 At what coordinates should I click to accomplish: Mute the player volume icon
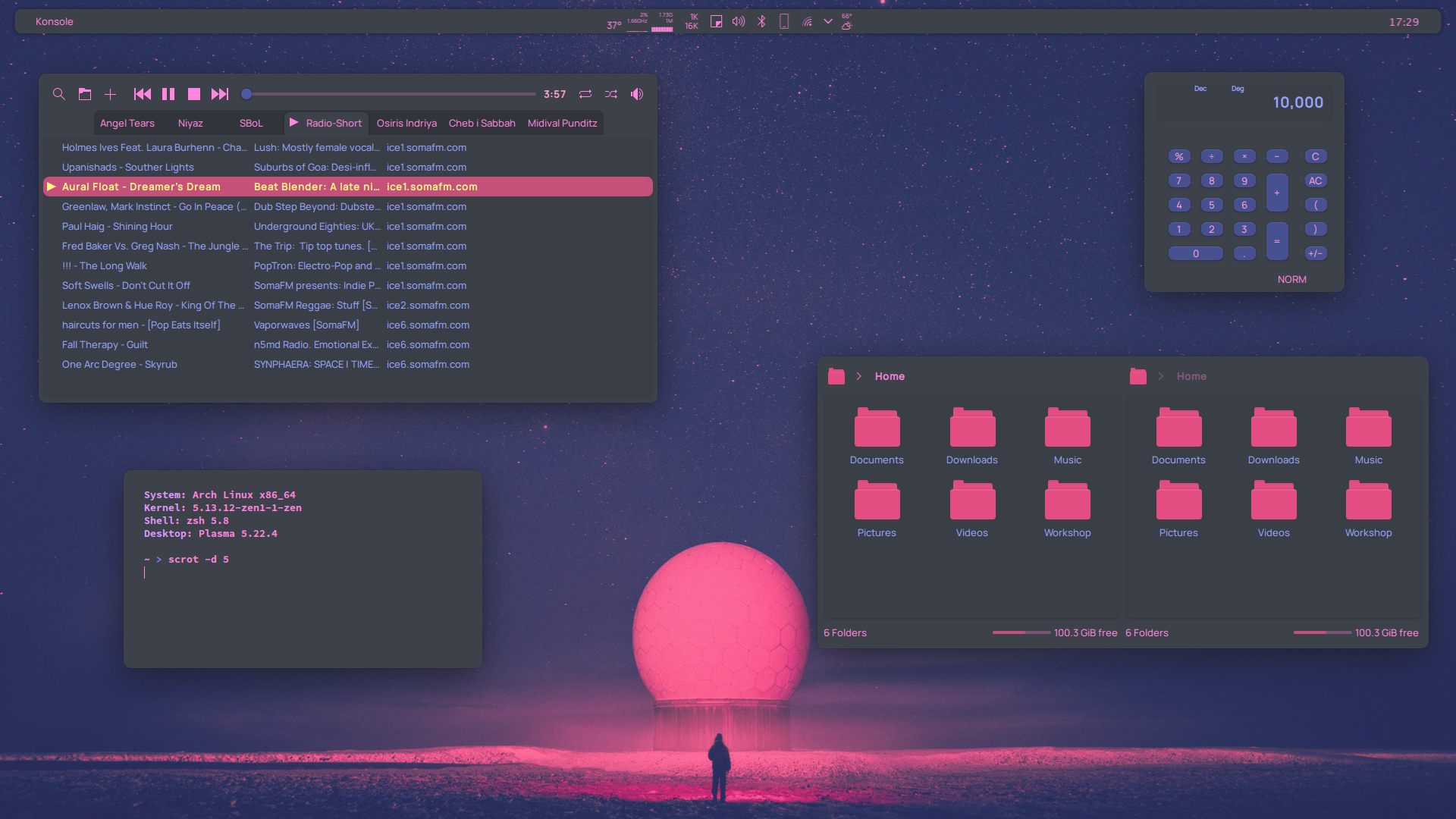point(637,94)
